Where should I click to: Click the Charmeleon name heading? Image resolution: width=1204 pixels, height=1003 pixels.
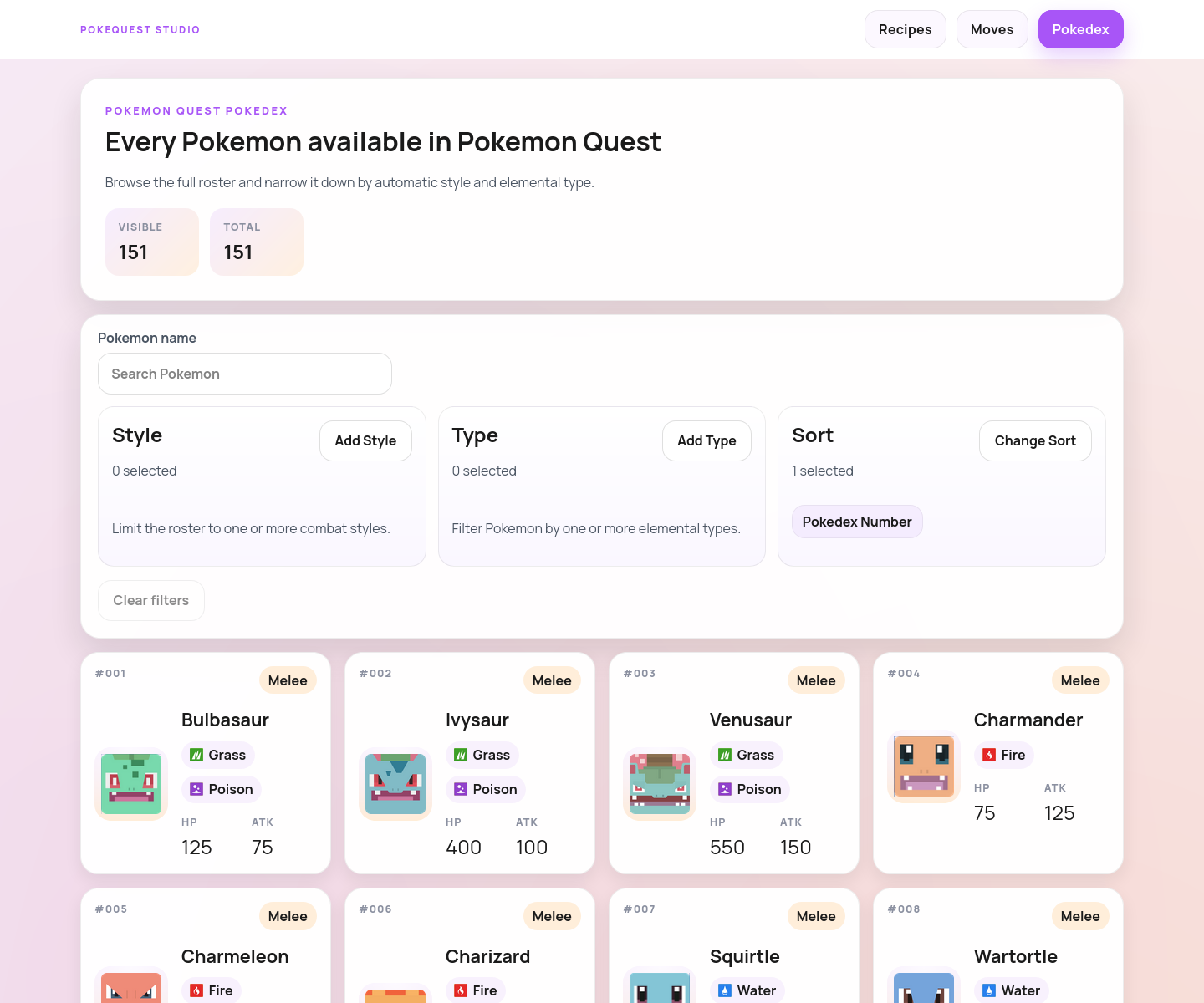(x=235, y=956)
